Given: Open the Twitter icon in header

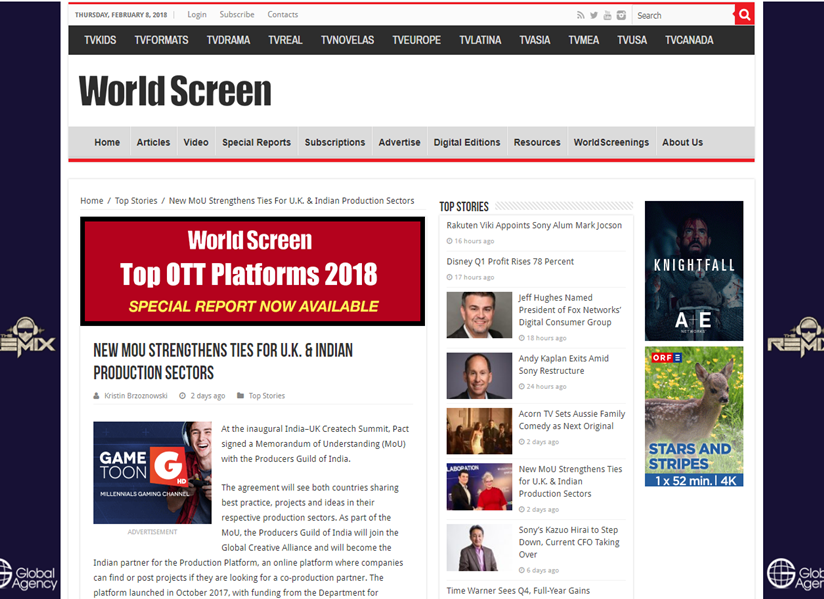Looking at the screenshot, I should tap(594, 15).
